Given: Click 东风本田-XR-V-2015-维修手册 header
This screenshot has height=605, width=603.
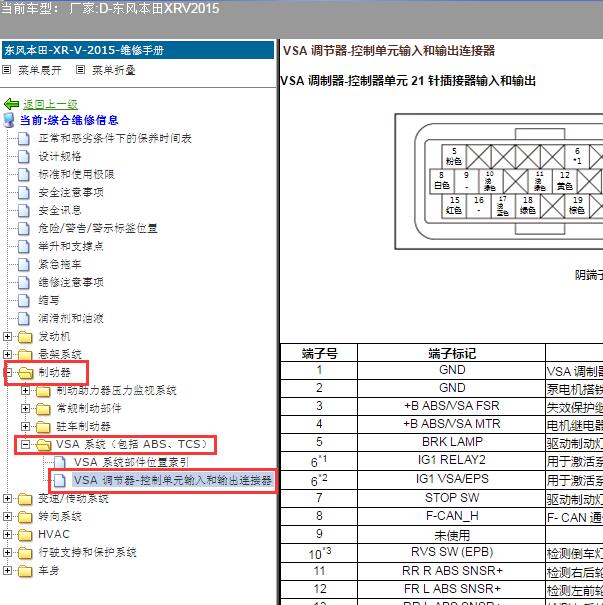Looking at the screenshot, I should pos(138,50).
